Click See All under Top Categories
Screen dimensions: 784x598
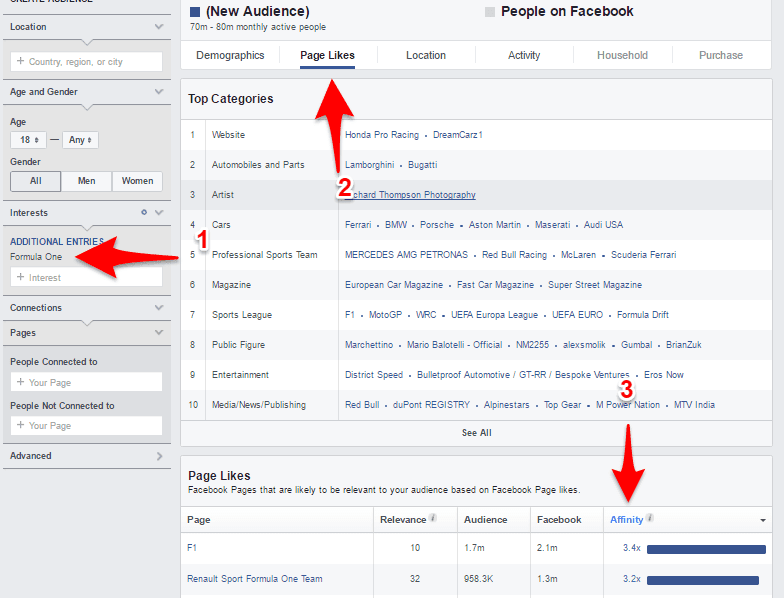(476, 433)
